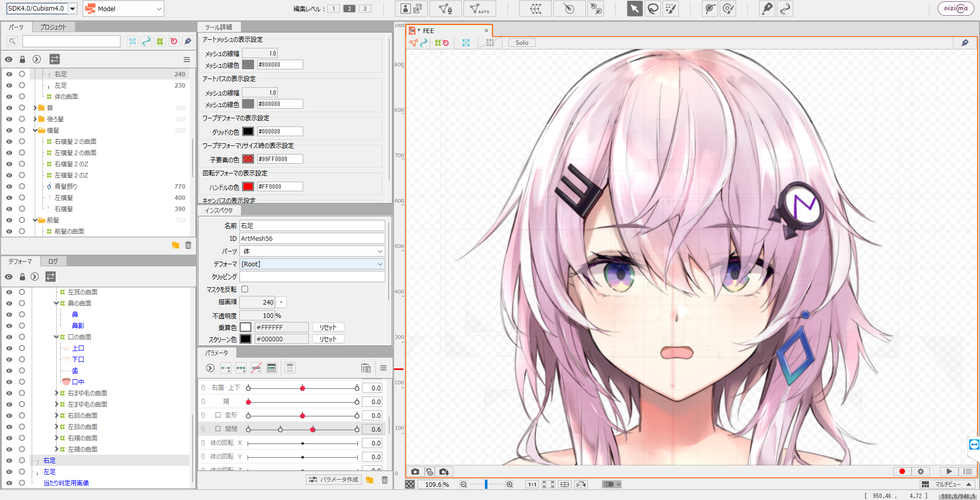
Task: Open texture atlas editor icon
Action: (x=411, y=9)
